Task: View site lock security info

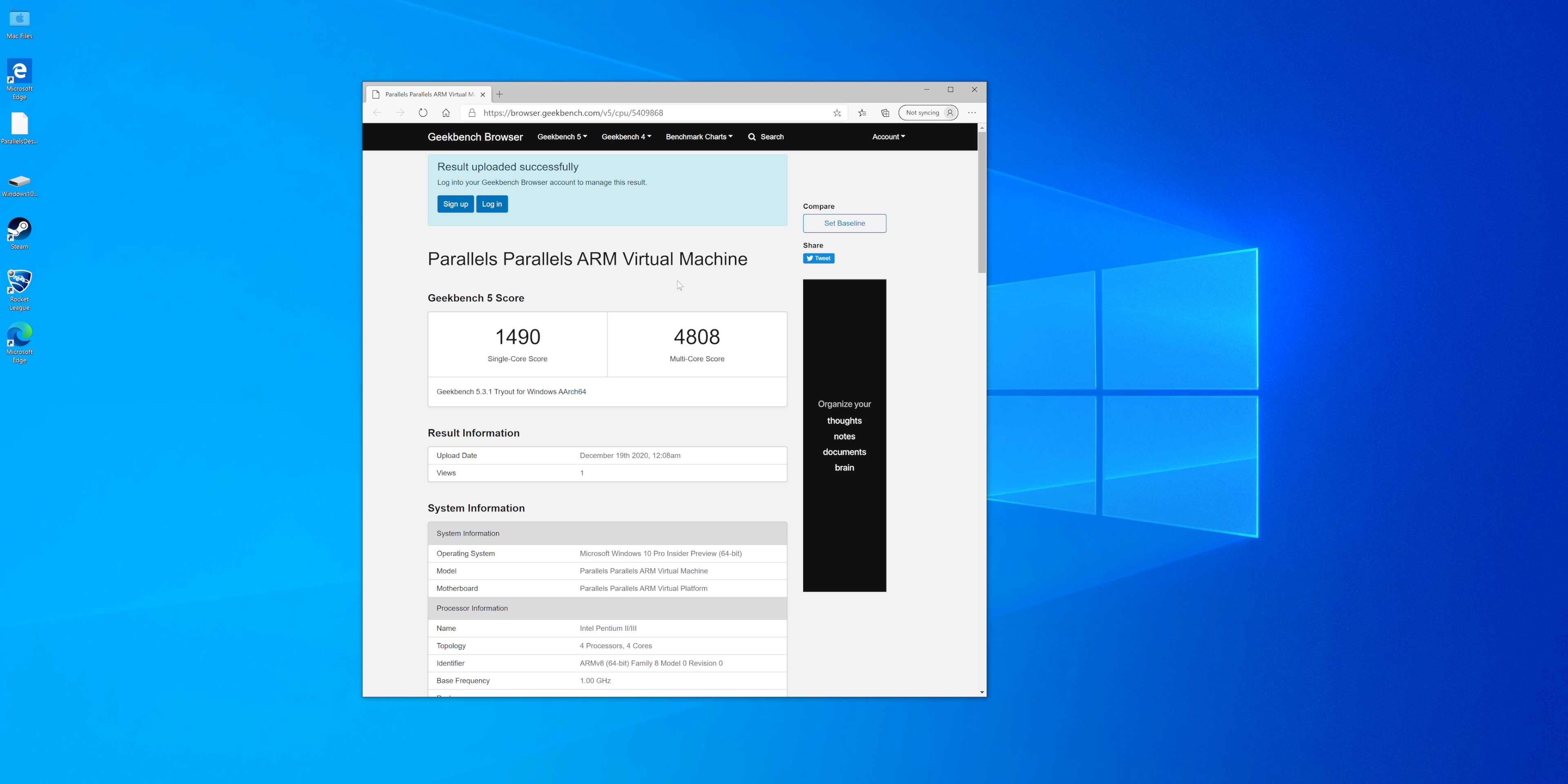Action: click(x=472, y=113)
